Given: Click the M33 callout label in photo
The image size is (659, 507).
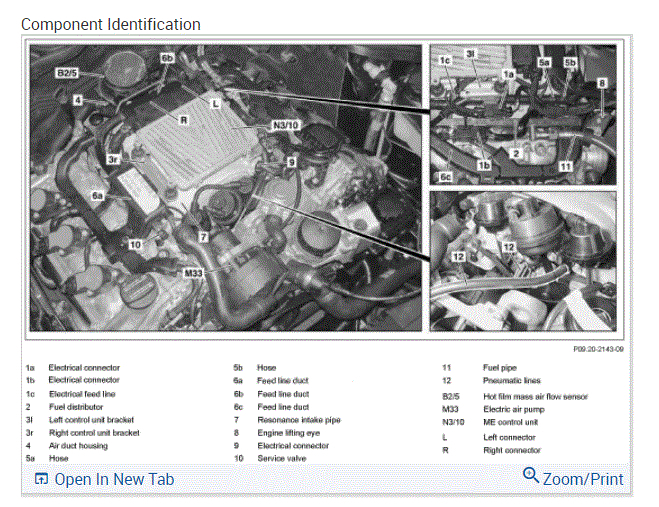Looking at the screenshot, I should coord(194,273).
